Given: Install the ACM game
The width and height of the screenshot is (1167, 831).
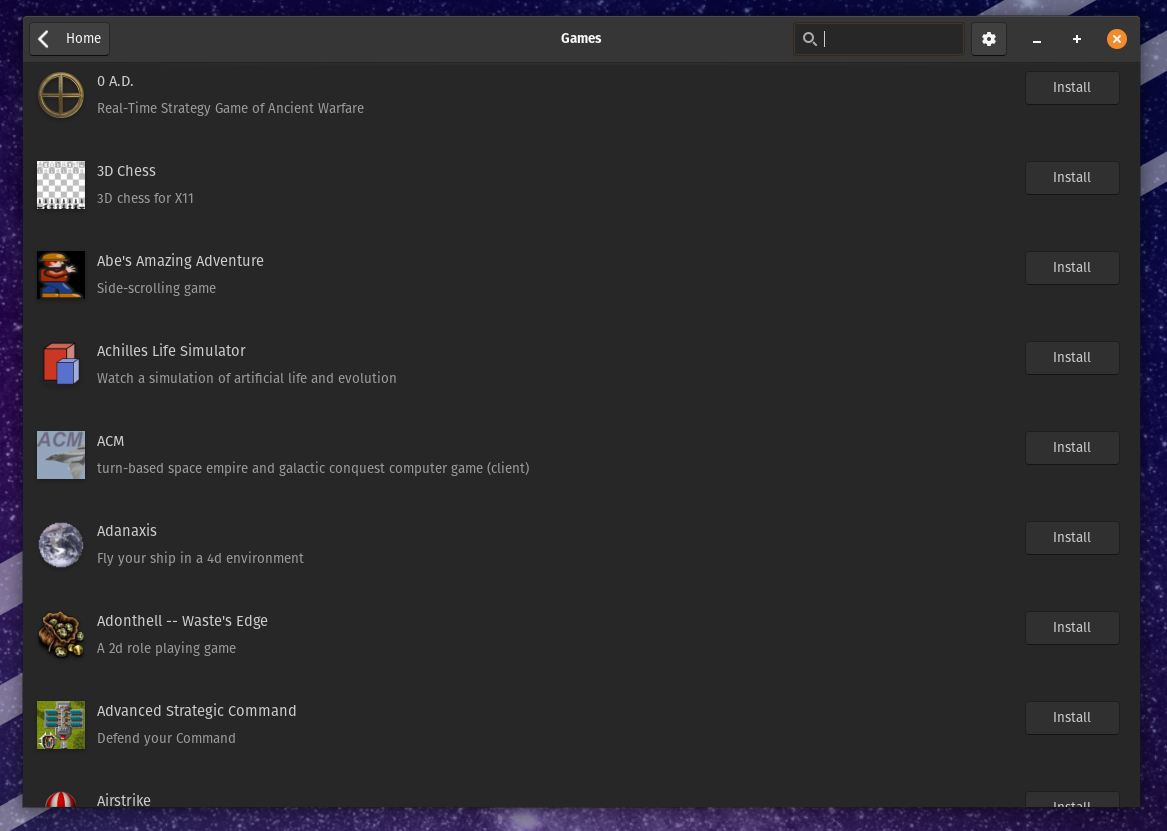Looking at the screenshot, I should pos(1071,448).
